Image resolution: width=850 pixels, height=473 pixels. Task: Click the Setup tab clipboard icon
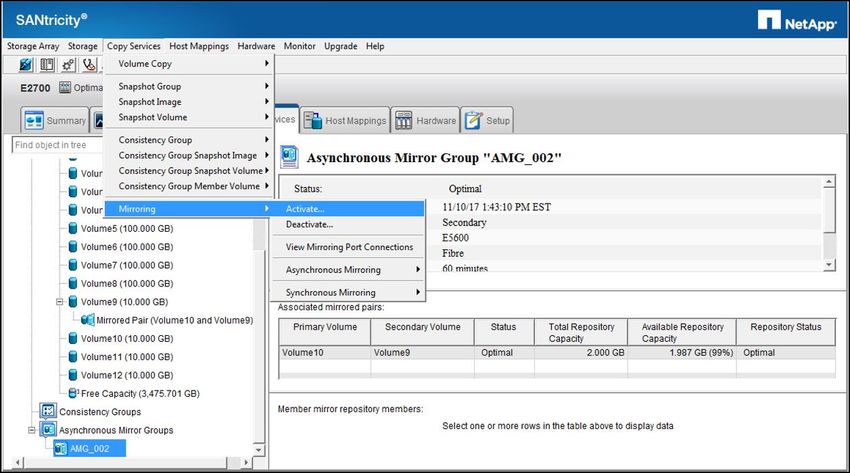(x=473, y=120)
